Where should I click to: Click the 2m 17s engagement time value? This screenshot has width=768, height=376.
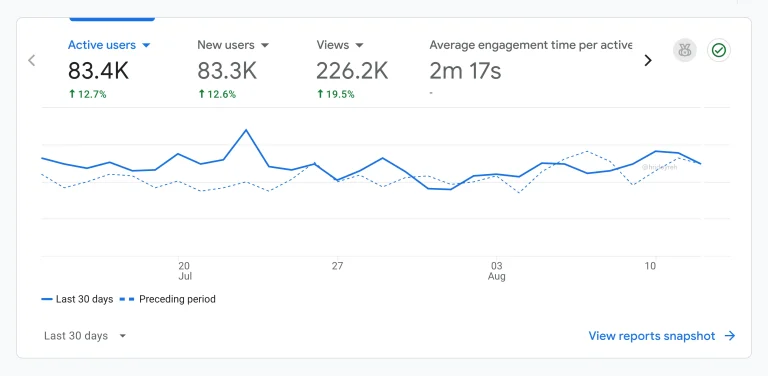point(465,71)
